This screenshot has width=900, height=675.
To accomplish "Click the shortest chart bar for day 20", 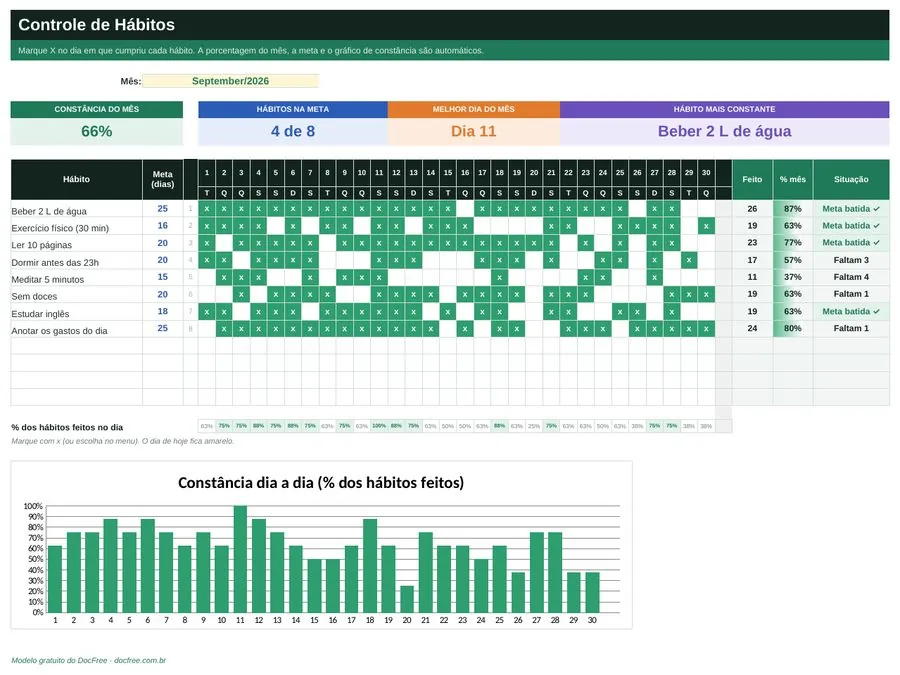I will tap(407, 599).
